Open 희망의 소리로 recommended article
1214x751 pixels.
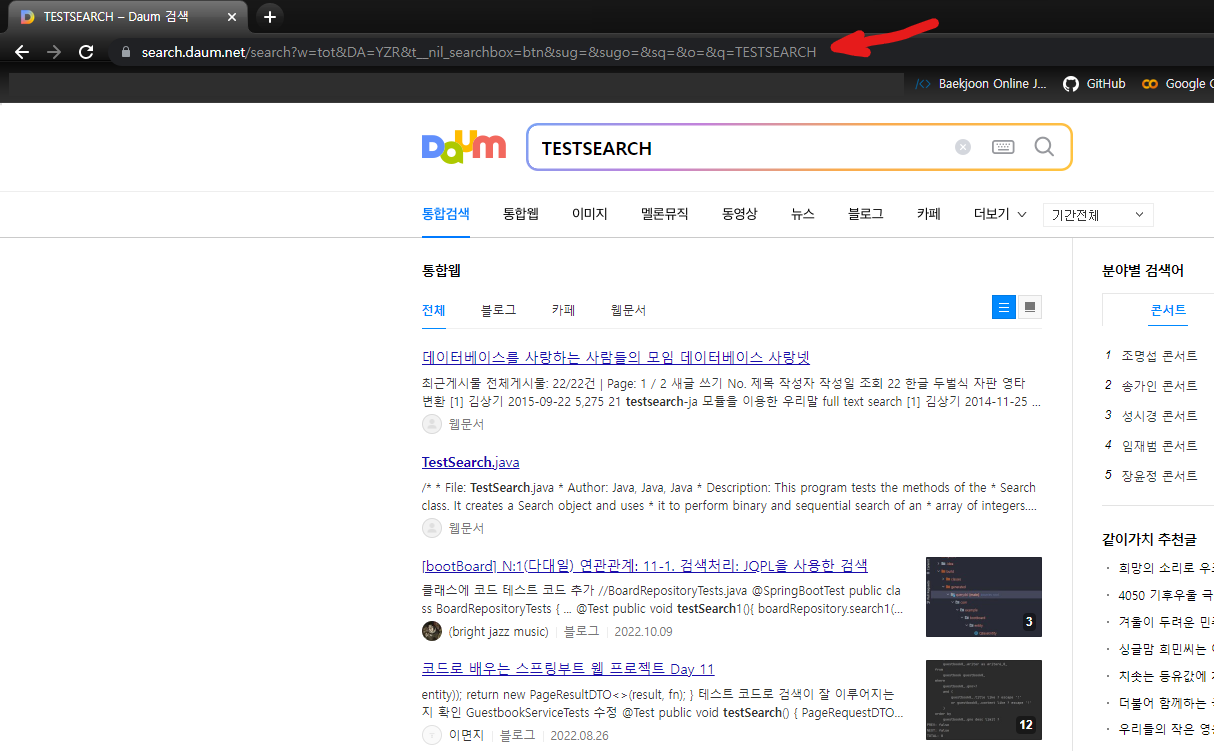pyautogui.click(x=1166, y=568)
